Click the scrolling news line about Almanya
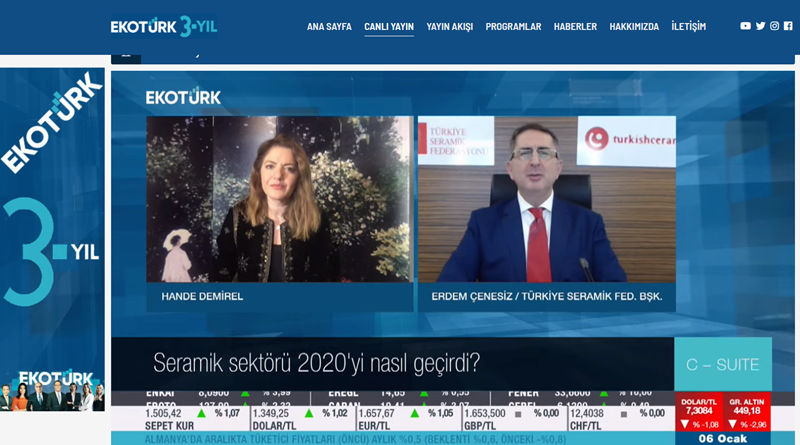 355,439
